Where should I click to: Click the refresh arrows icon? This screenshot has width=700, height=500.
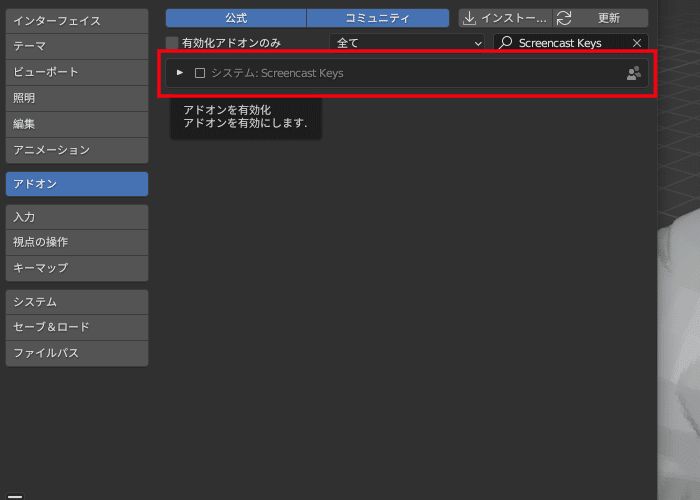click(x=564, y=18)
